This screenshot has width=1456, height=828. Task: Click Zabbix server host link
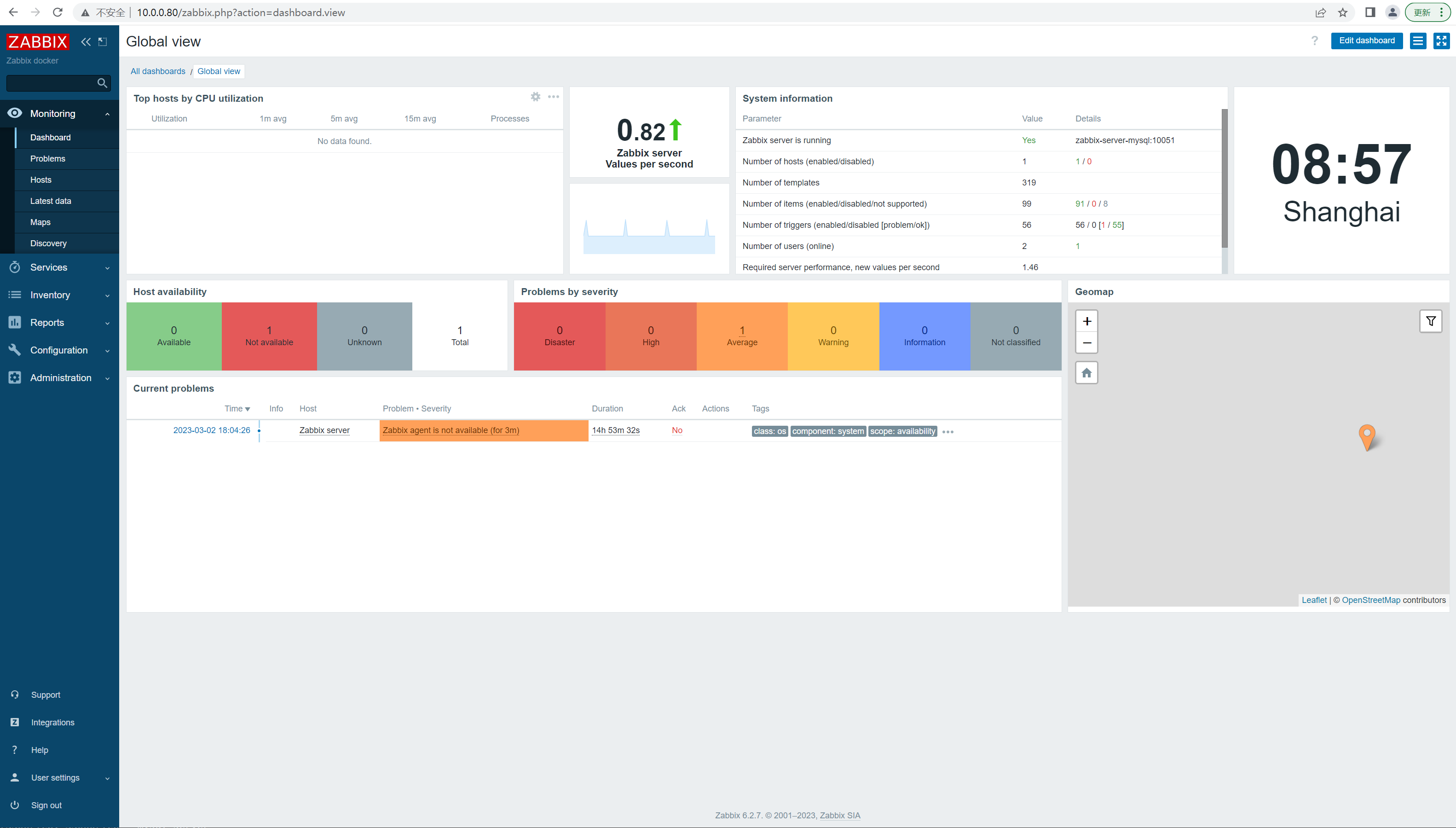click(x=324, y=430)
